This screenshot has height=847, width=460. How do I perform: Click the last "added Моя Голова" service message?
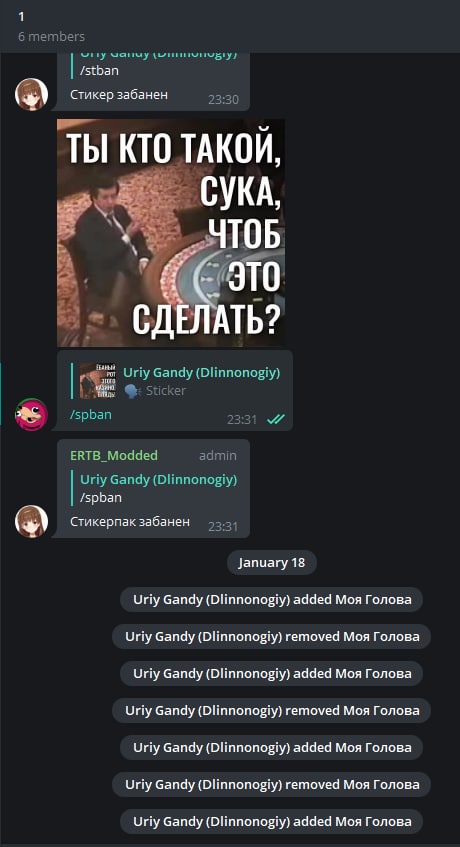click(272, 822)
